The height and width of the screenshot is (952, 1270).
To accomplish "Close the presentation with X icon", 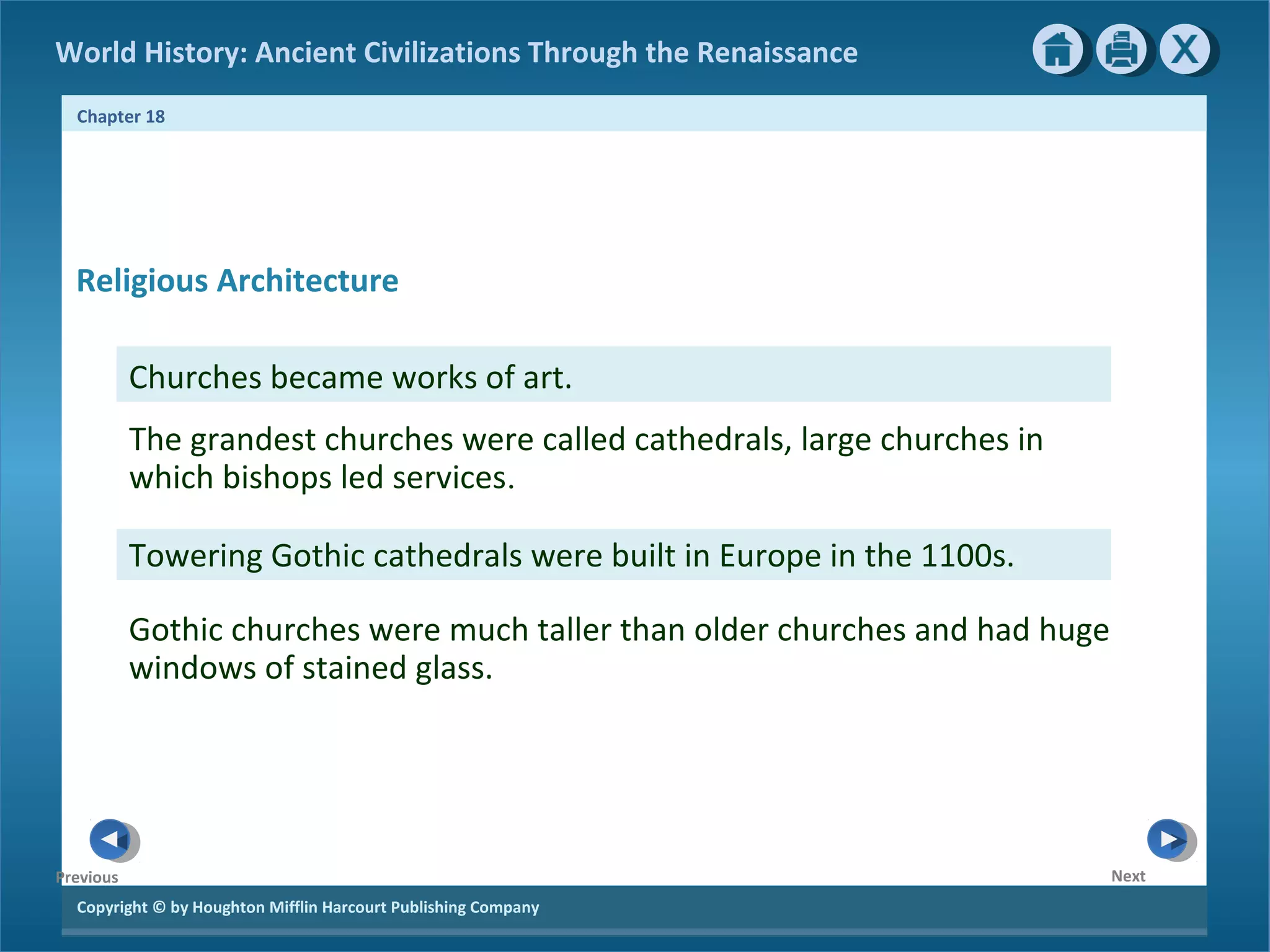I will [1184, 50].
